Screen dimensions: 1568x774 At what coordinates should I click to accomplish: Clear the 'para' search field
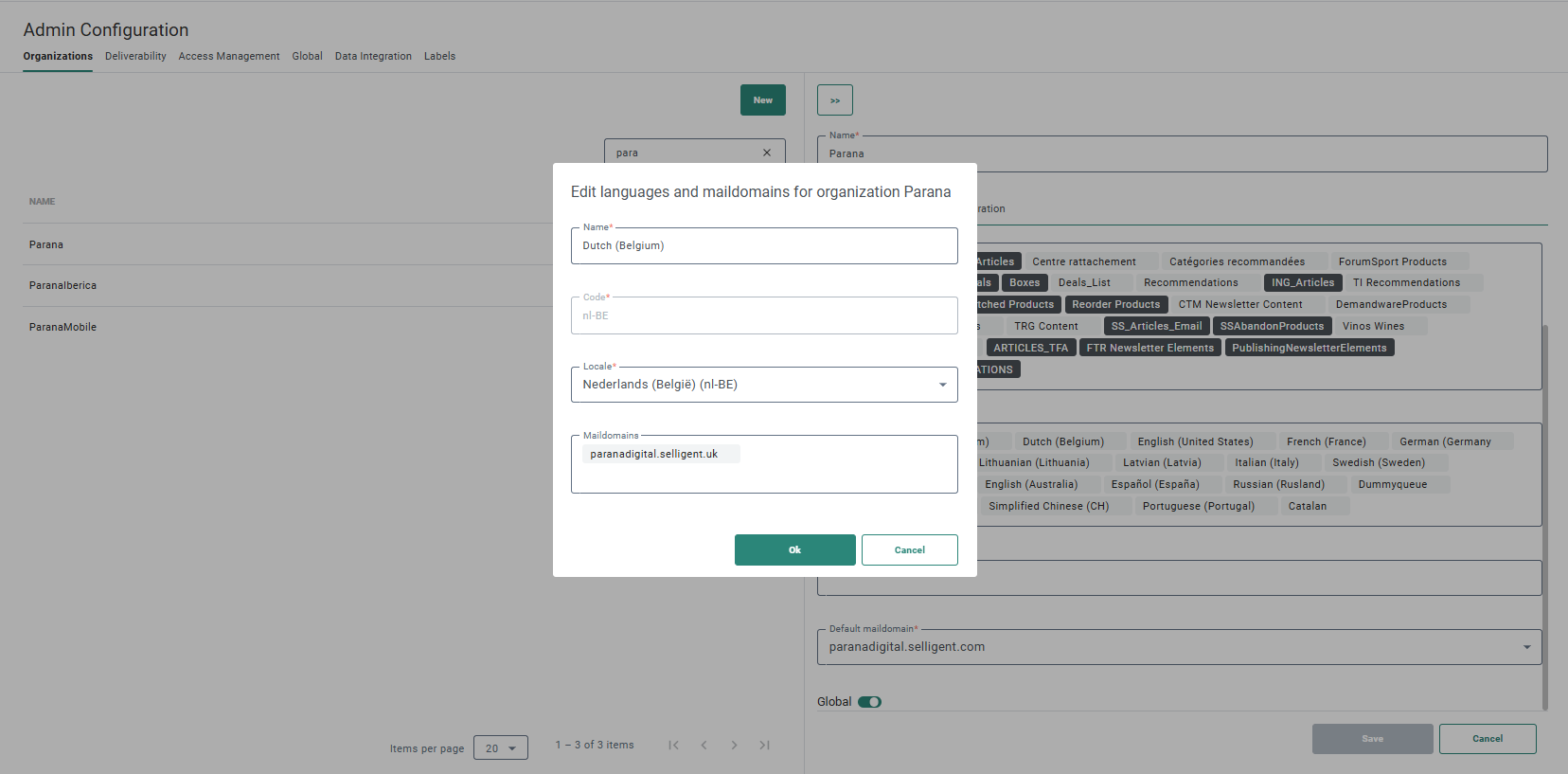[x=766, y=153]
